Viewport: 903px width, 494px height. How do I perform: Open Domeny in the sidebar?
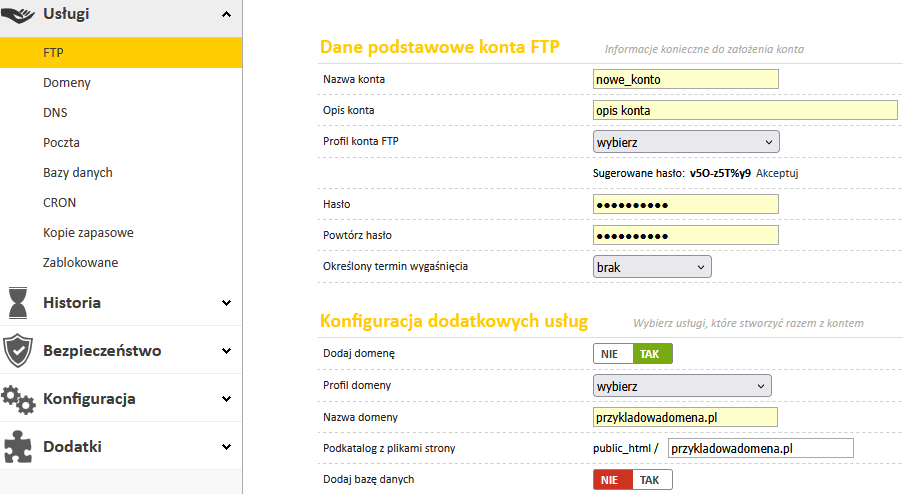click(67, 83)
